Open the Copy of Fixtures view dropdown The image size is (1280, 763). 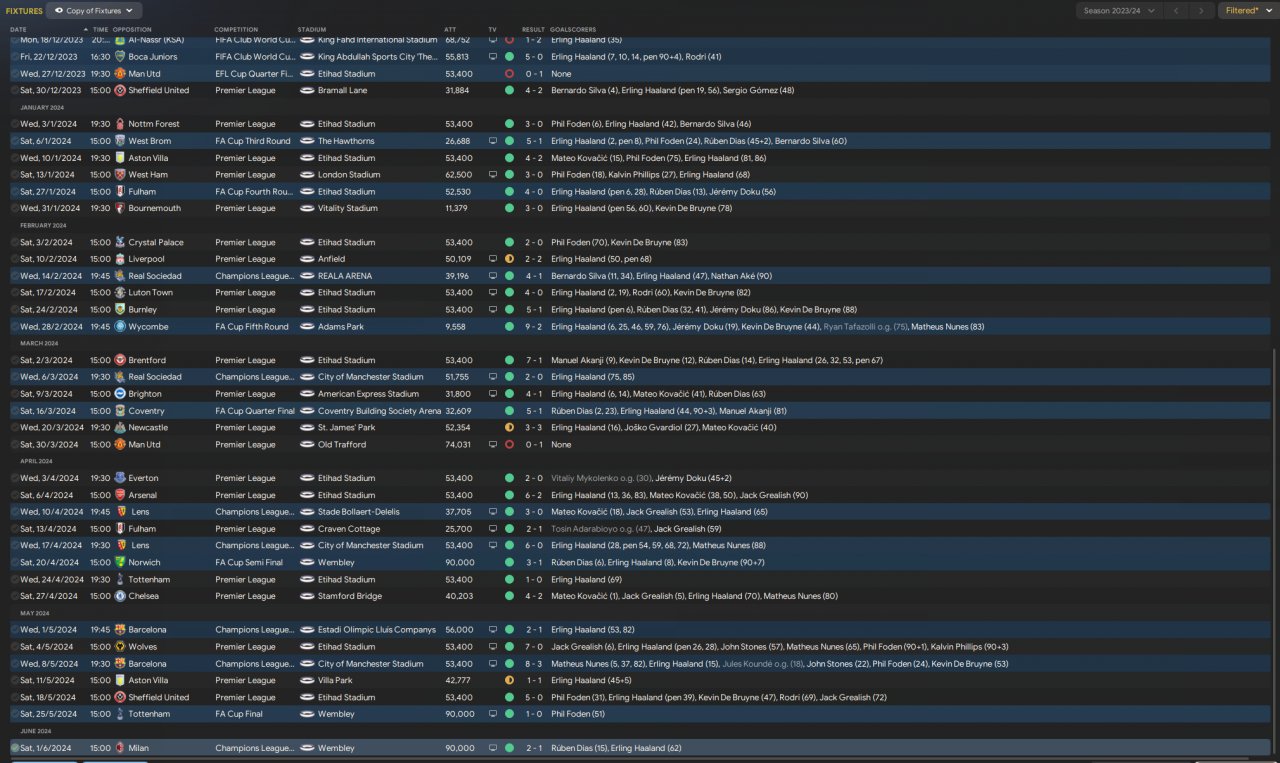(x=95, y=11)
